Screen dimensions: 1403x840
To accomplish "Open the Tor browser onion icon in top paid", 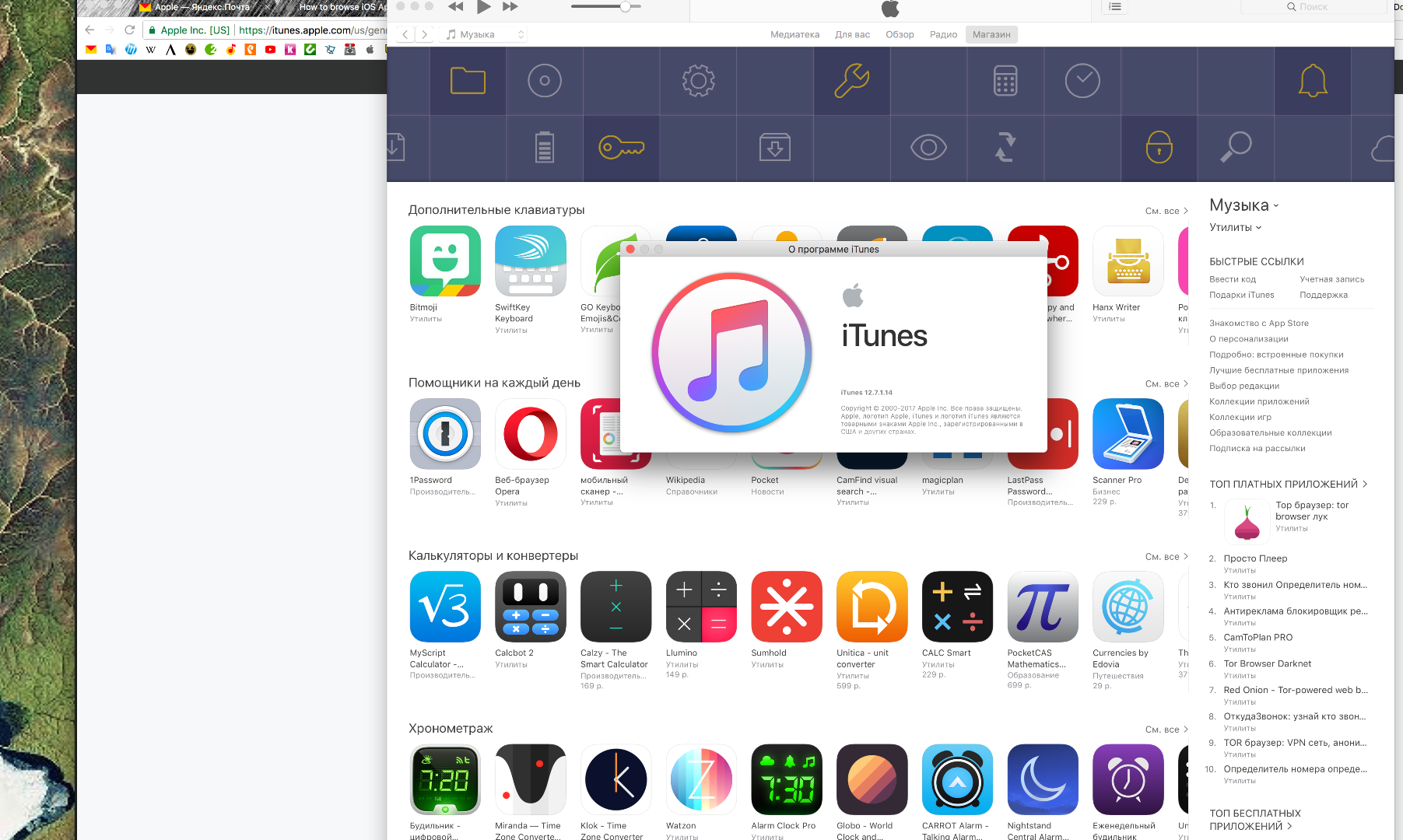I will tap(1247, 522).
